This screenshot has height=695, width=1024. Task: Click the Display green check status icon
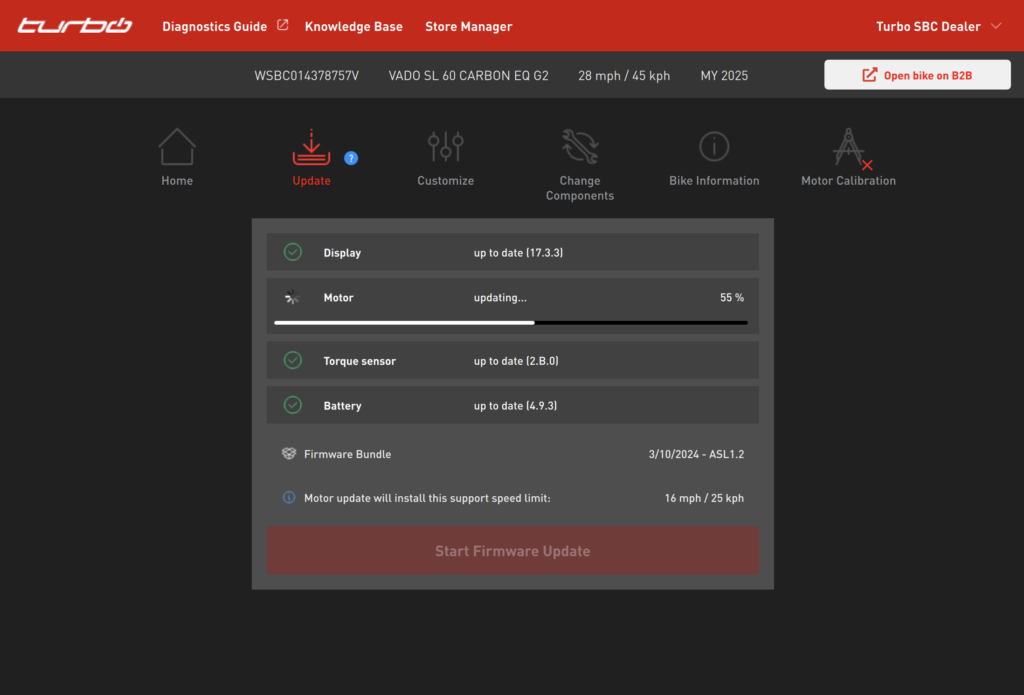click(293, 252)
